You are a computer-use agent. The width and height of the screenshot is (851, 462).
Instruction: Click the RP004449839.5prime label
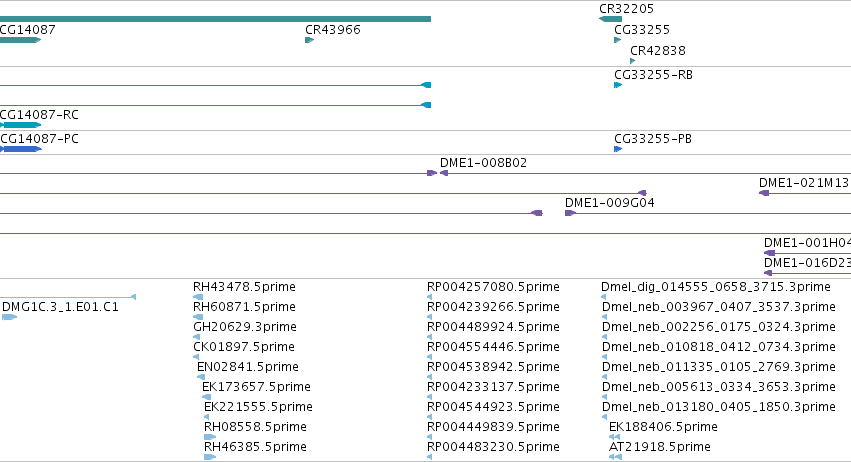pyautogui.click(x=493, y=427)
